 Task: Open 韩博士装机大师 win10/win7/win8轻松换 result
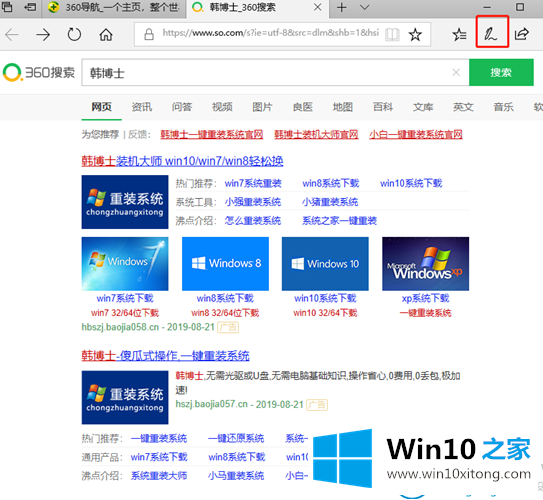[183, 161]
